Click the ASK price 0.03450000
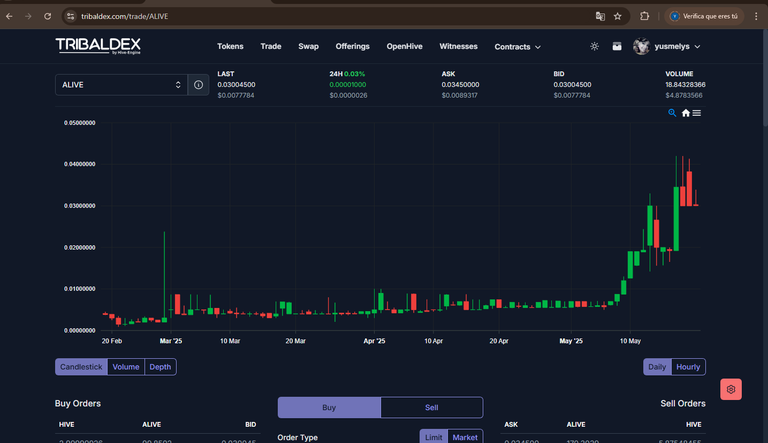 (460, 84)
